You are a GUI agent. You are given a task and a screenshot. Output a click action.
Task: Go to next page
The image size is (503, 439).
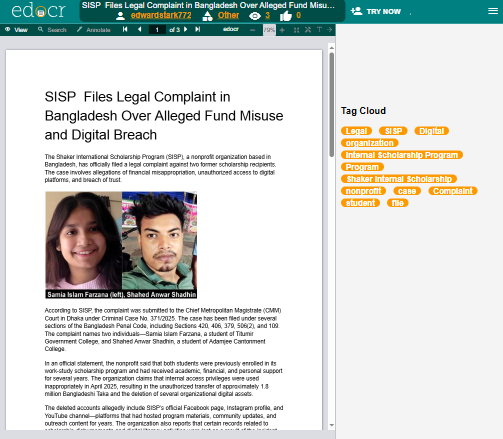[x=186, y=29]
